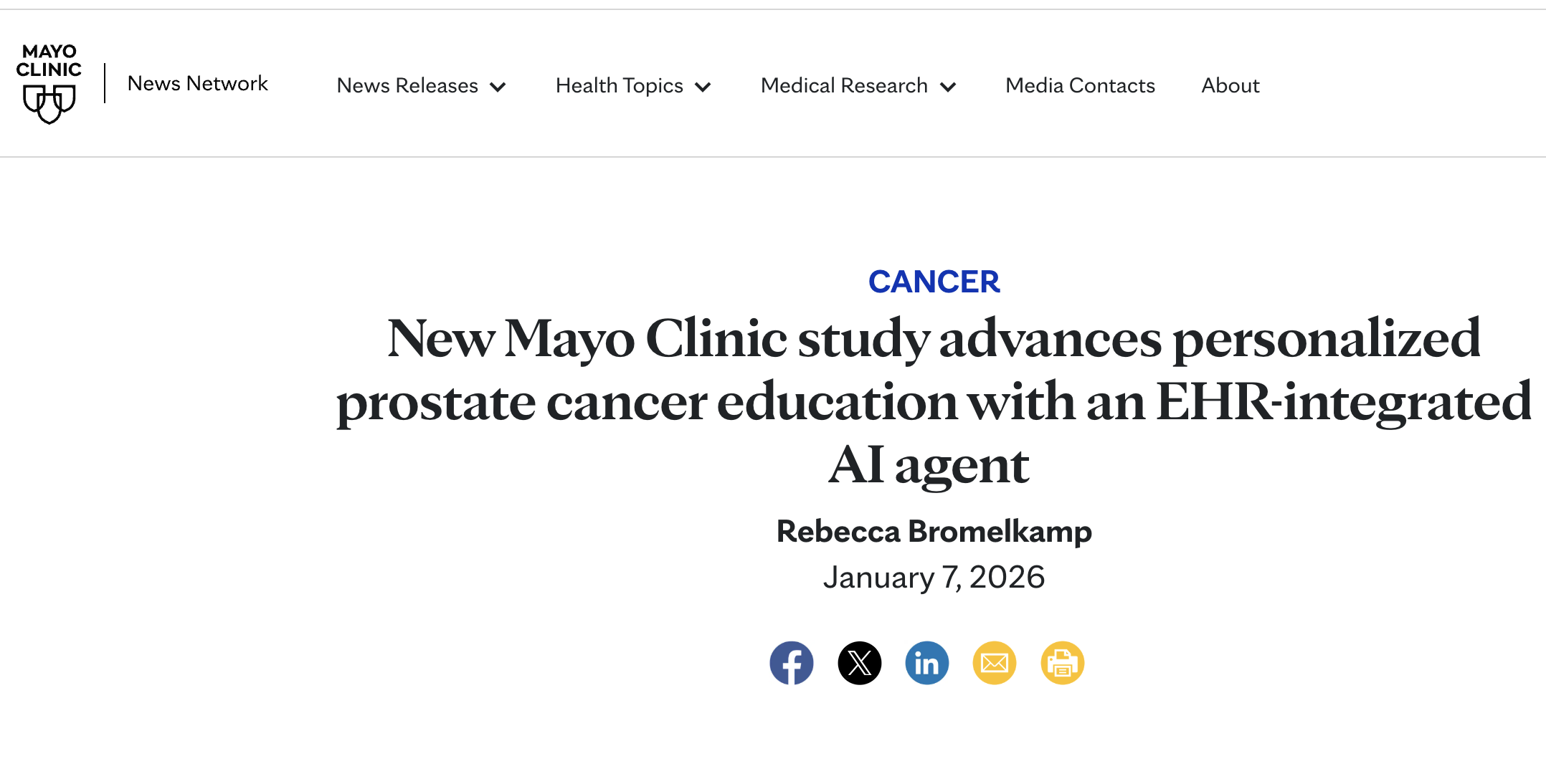Screen dimensions: 1546x784
Task: Share the article via the Facebook icon
Action: pyautogui.click(x=791, y=663)
